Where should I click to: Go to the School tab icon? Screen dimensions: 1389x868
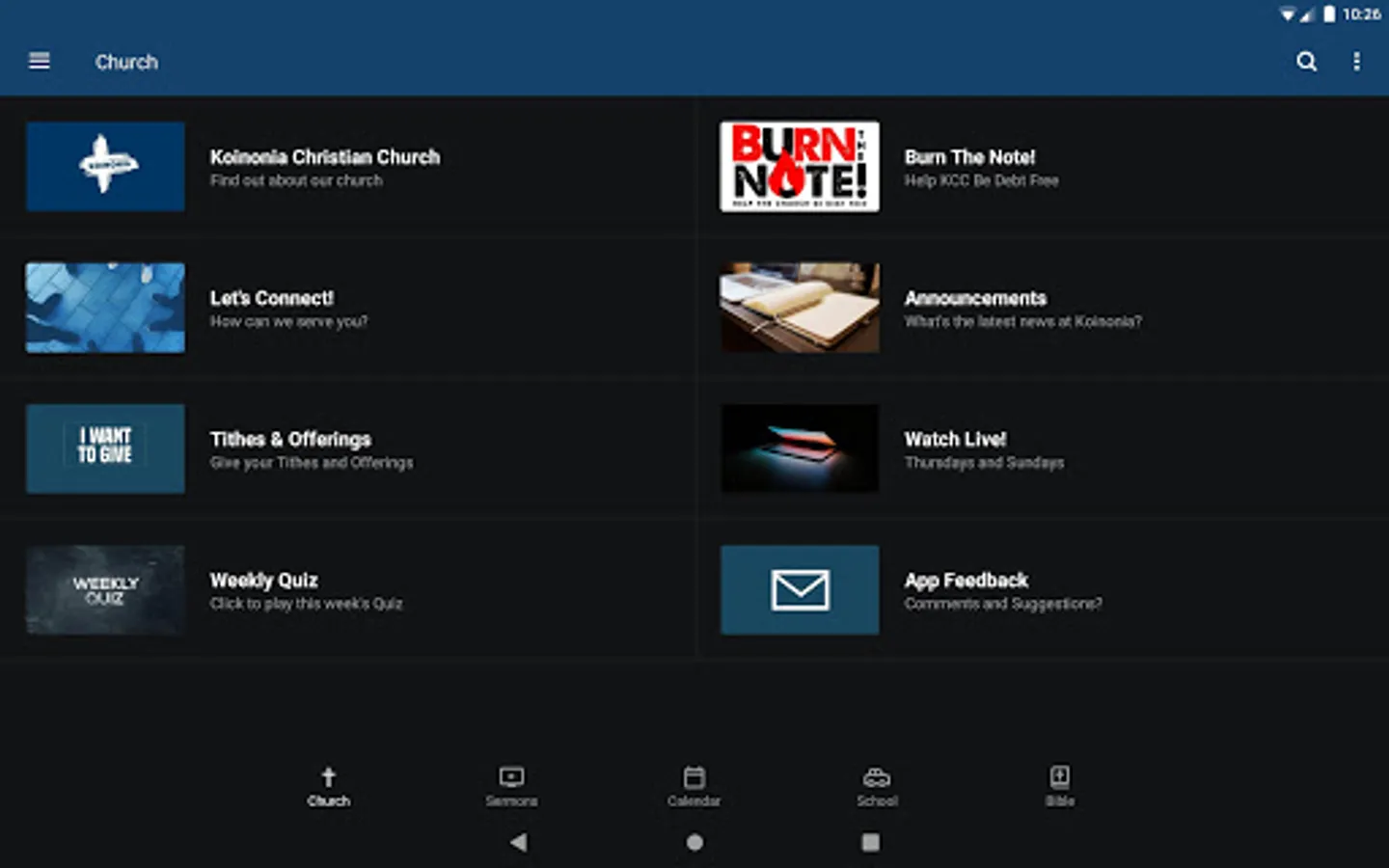[877, 776]
